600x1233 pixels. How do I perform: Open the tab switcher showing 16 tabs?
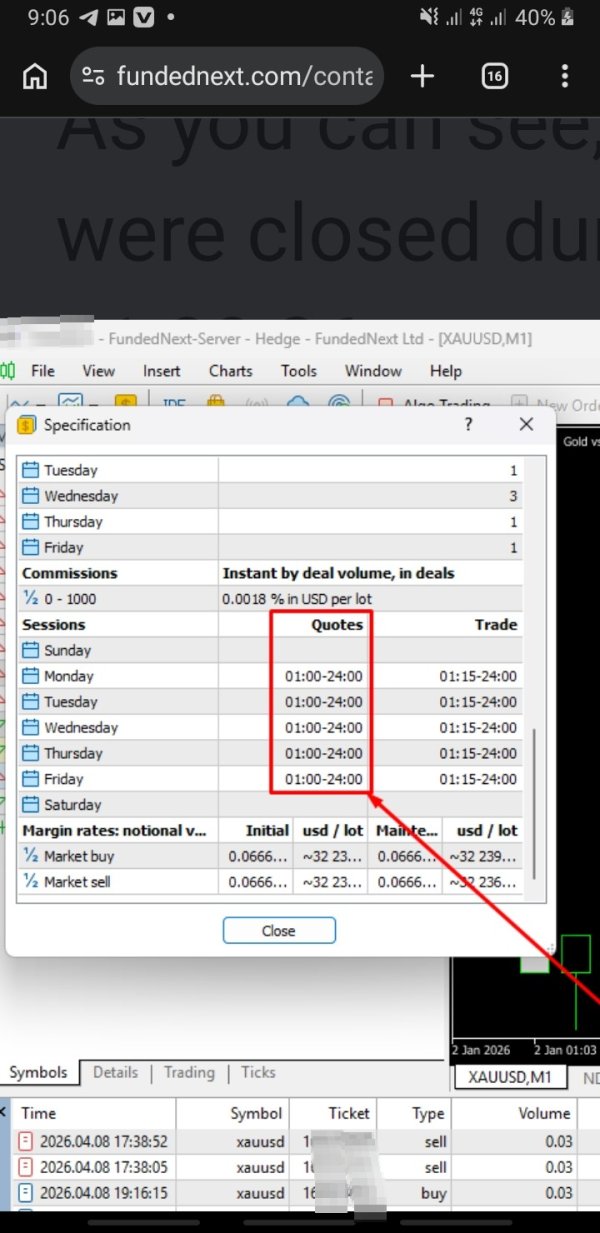click(x=494, y=76)
